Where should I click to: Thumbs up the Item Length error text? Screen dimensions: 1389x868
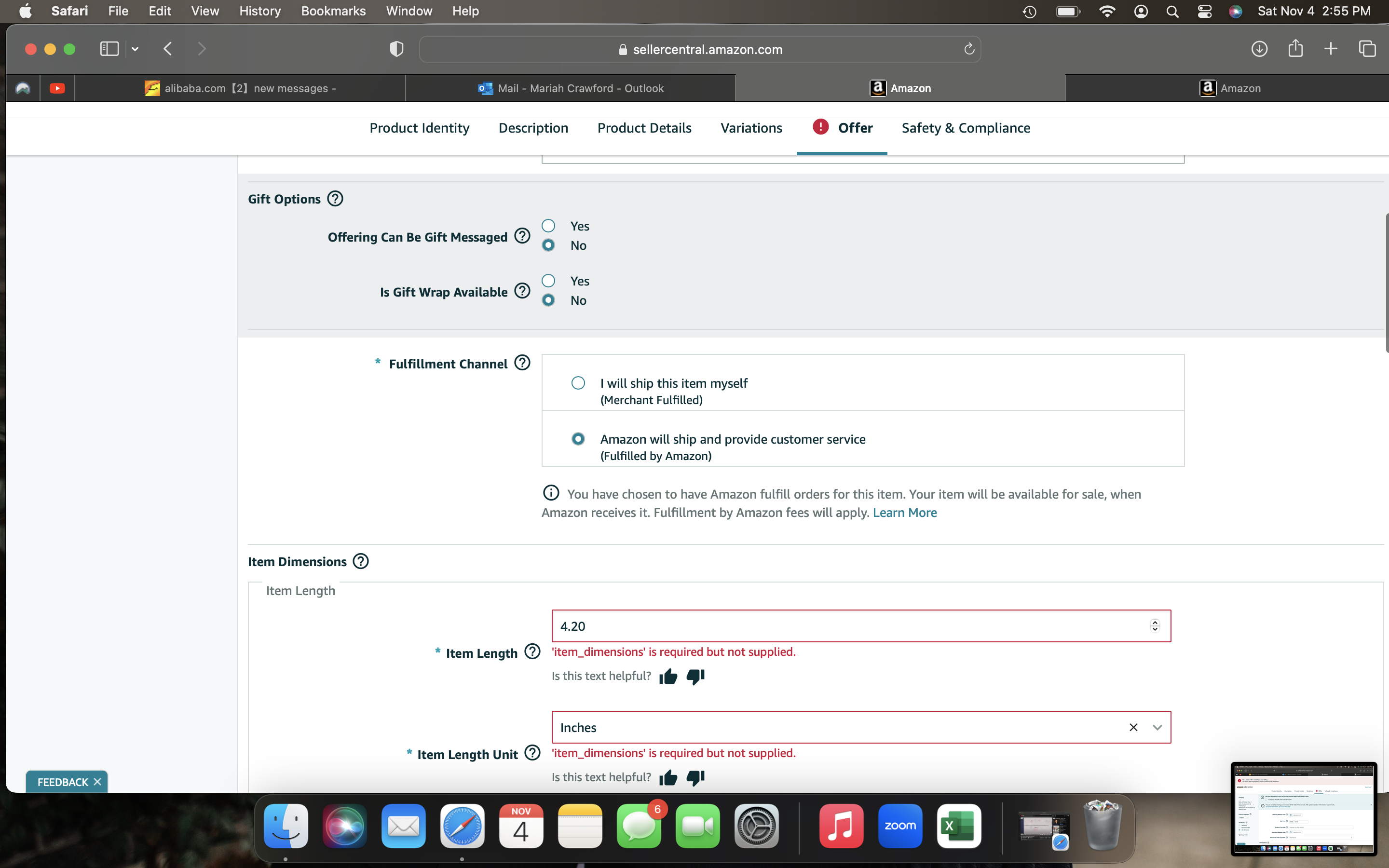[x=668, y=676]
